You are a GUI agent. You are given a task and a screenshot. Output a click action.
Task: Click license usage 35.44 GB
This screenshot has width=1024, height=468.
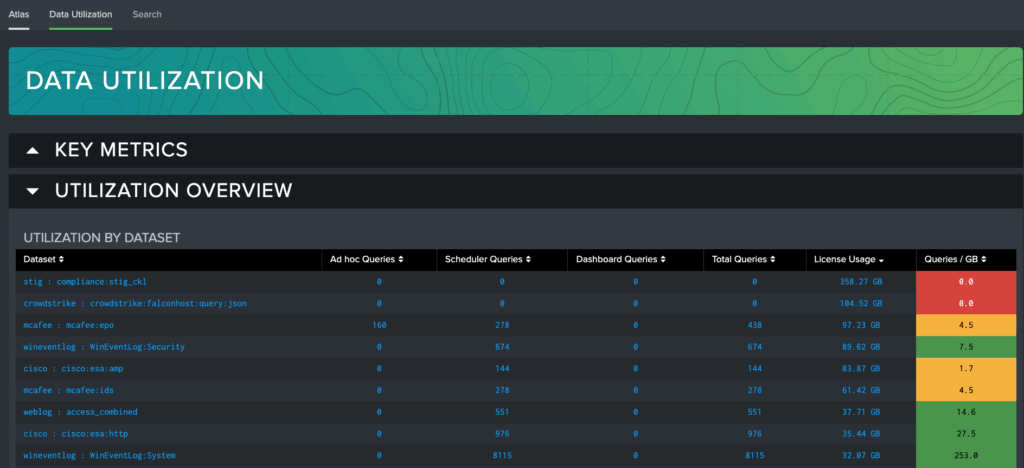point(863,433)
